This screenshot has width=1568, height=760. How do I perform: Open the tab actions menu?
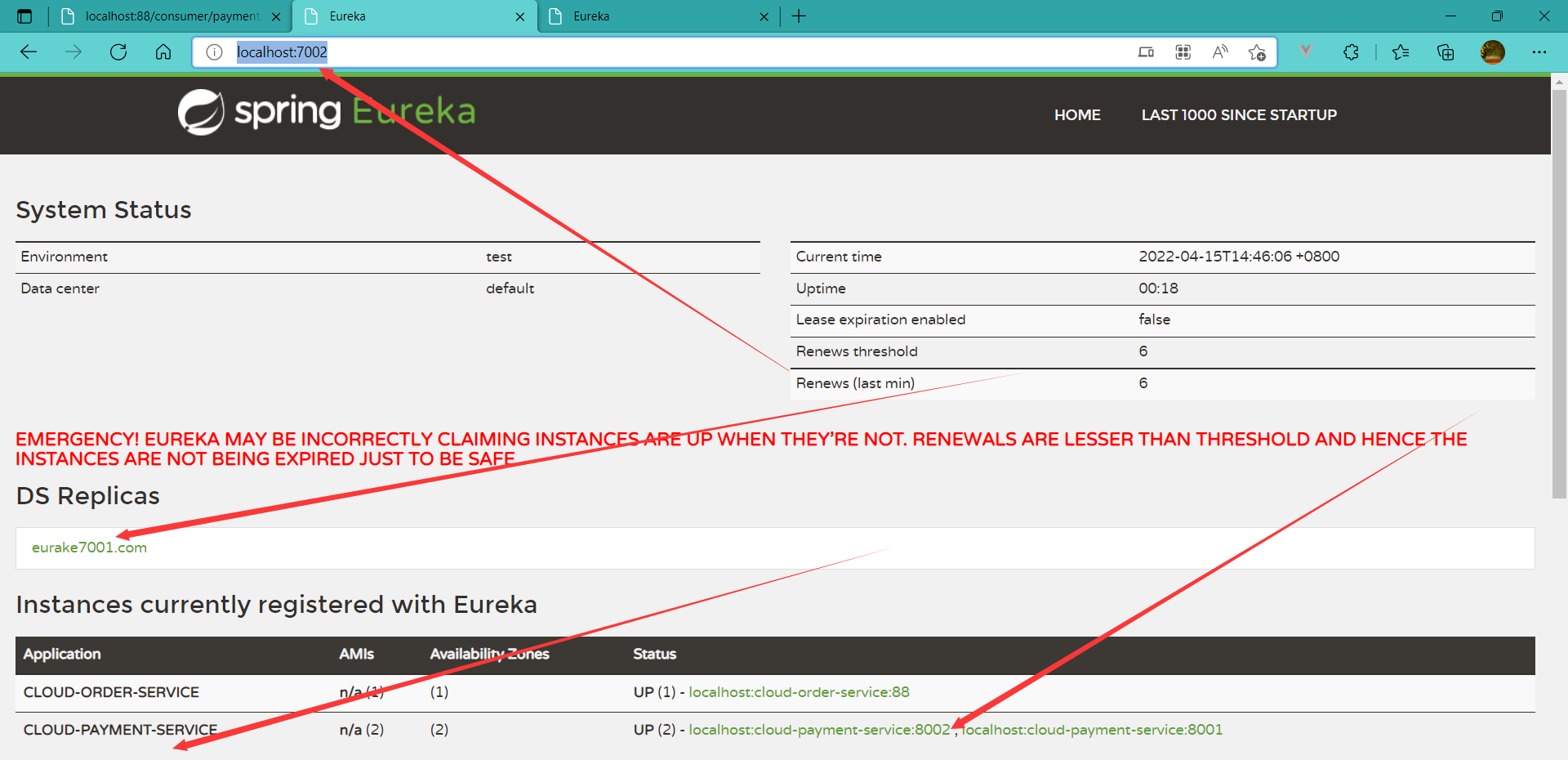click(24, 16)
